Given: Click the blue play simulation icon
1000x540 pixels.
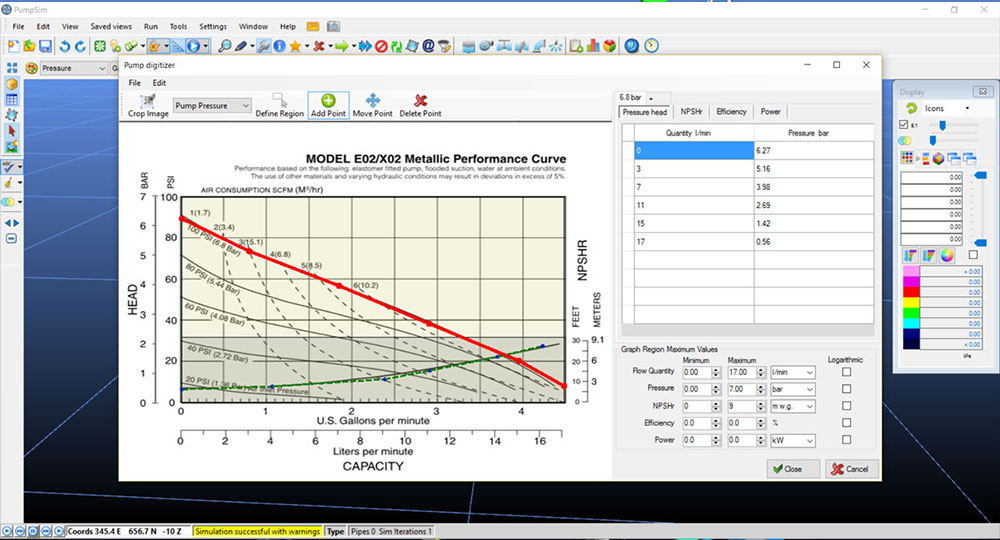Looking at the screenshot, I should pyautogui.click(x=193, y=46).
